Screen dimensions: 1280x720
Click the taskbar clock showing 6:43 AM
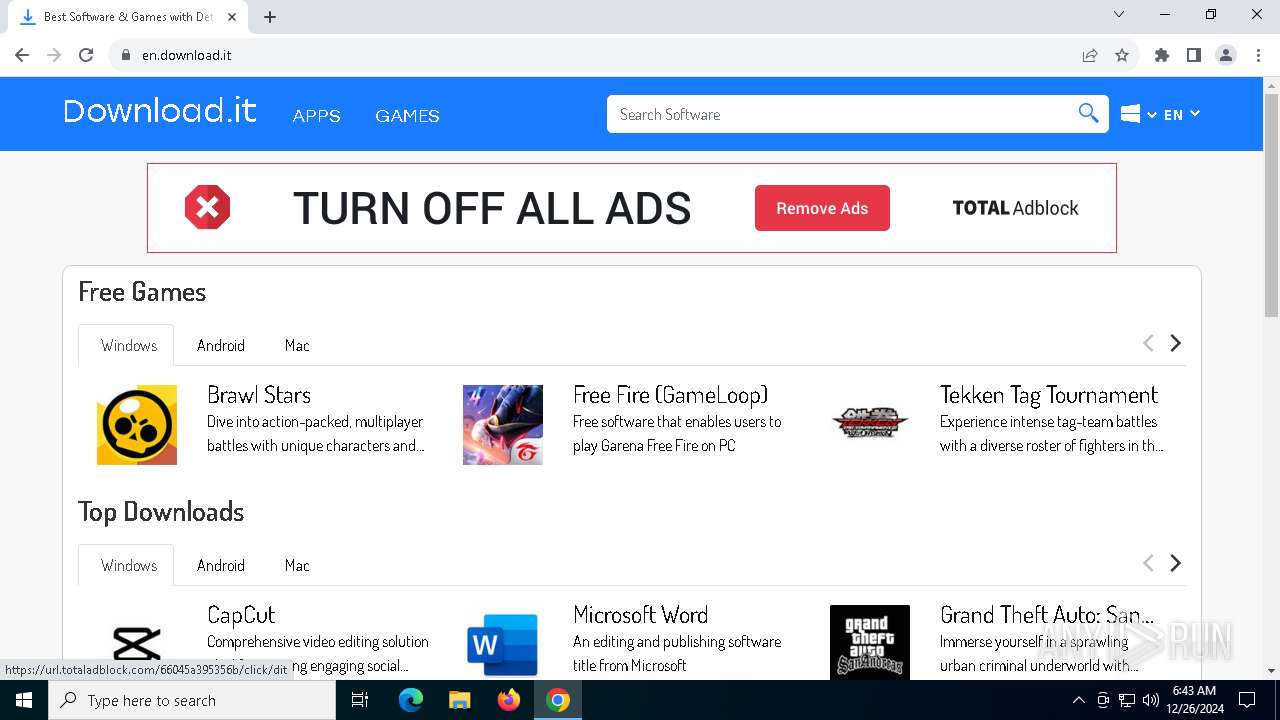tap(1193, 700)
